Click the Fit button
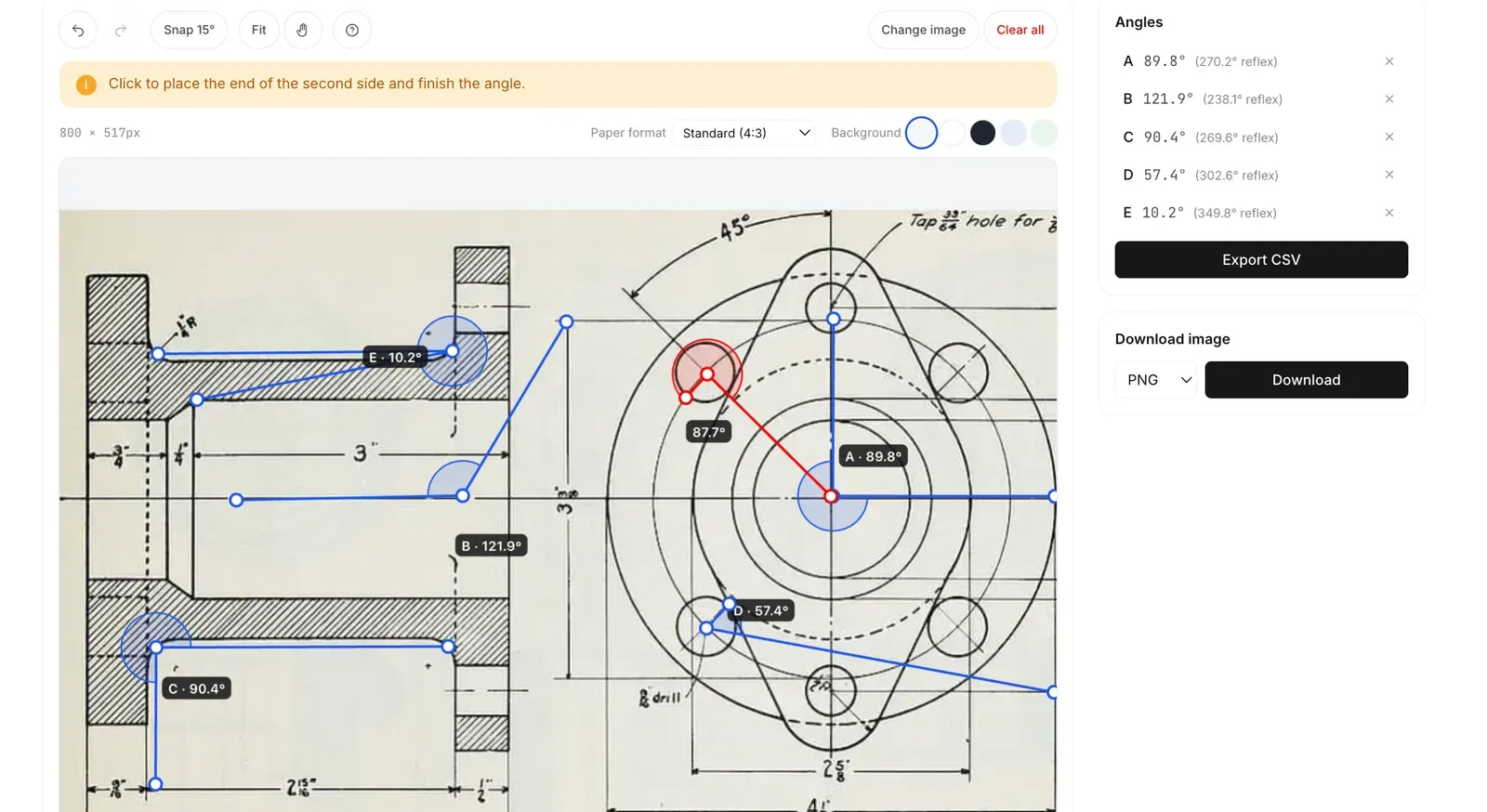The height and width of the screenshot is (812, 1487). coord(258,30)
